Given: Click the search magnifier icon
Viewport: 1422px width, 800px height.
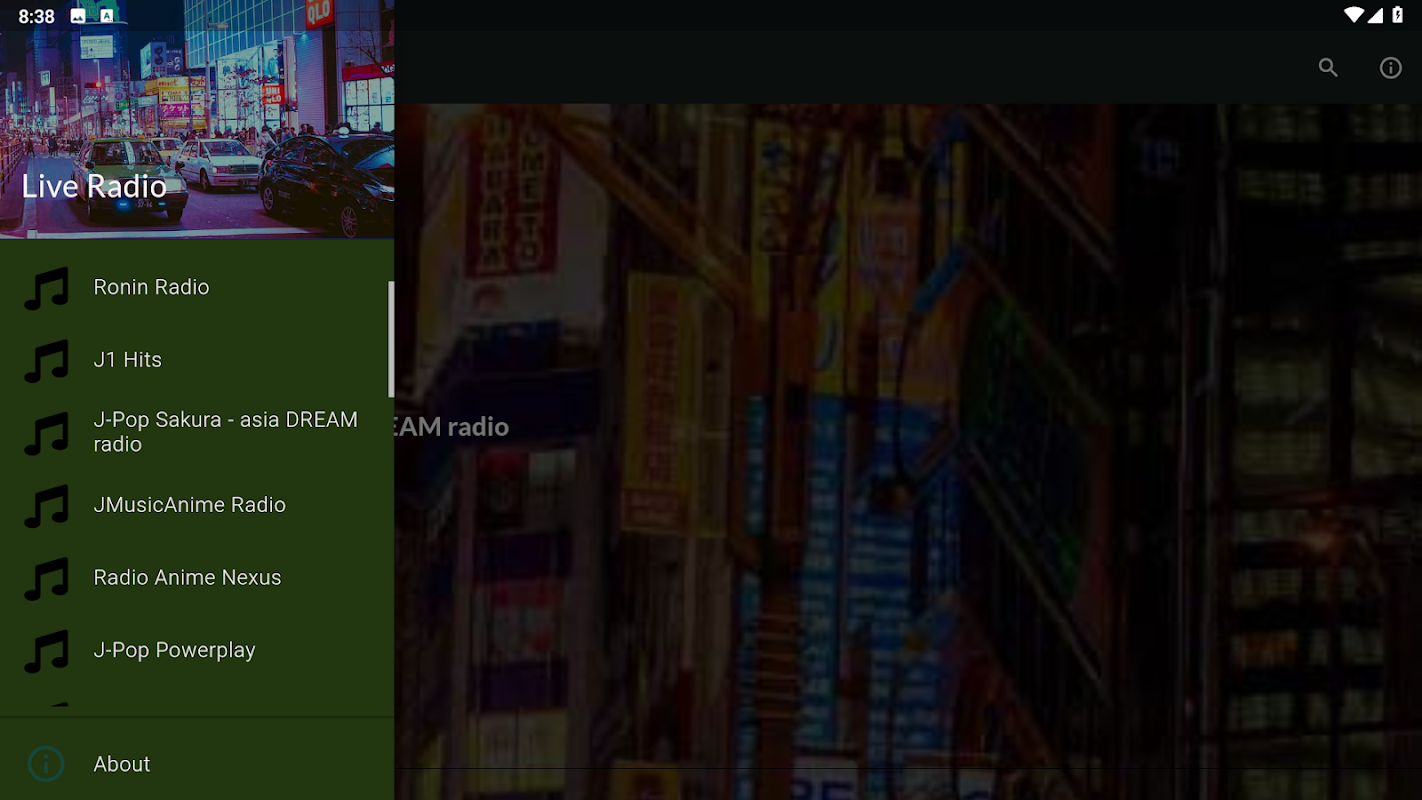Looking at the screenshot, I should tap(1328, 67).
